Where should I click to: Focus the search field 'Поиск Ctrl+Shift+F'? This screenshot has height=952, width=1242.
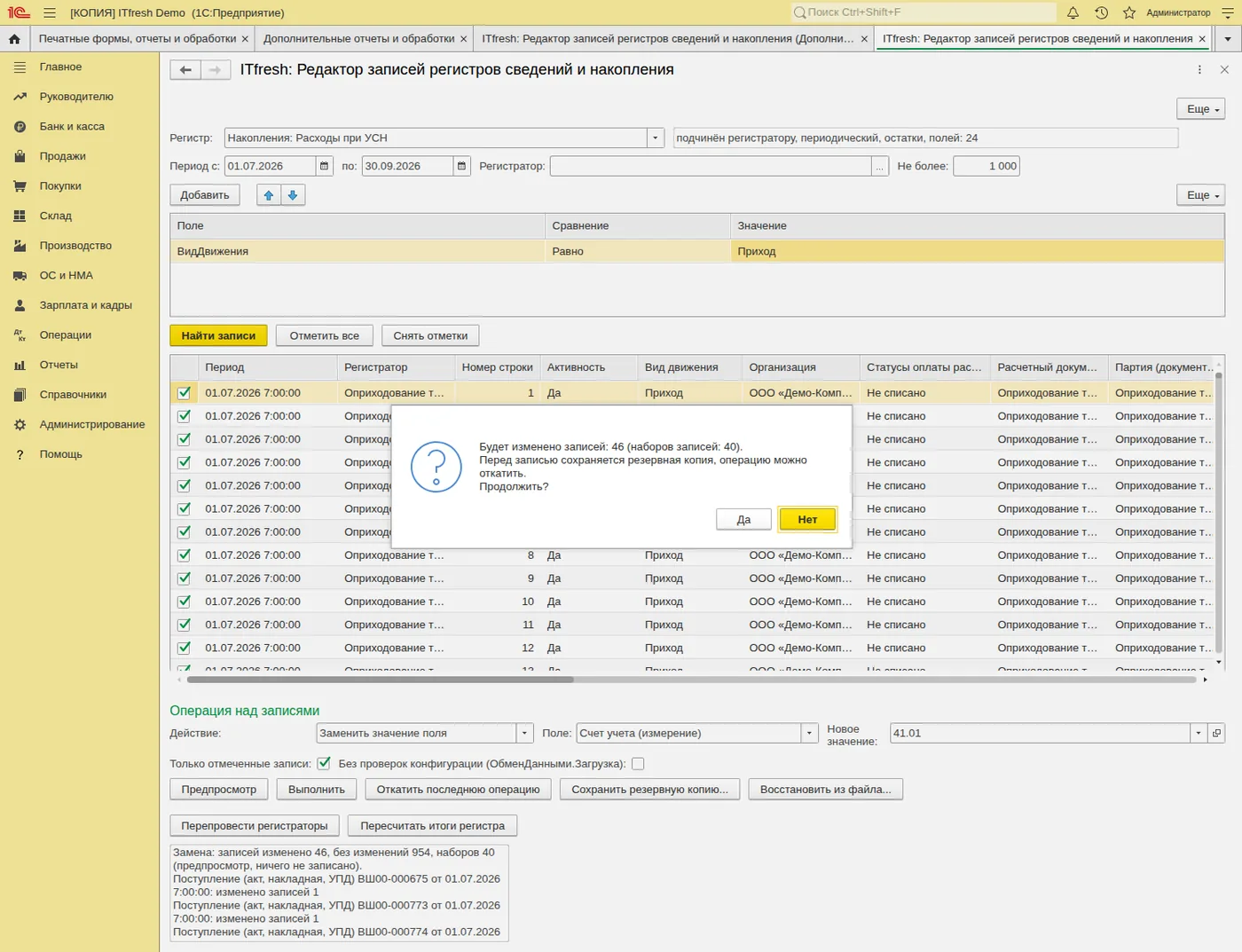pos(923,12)
